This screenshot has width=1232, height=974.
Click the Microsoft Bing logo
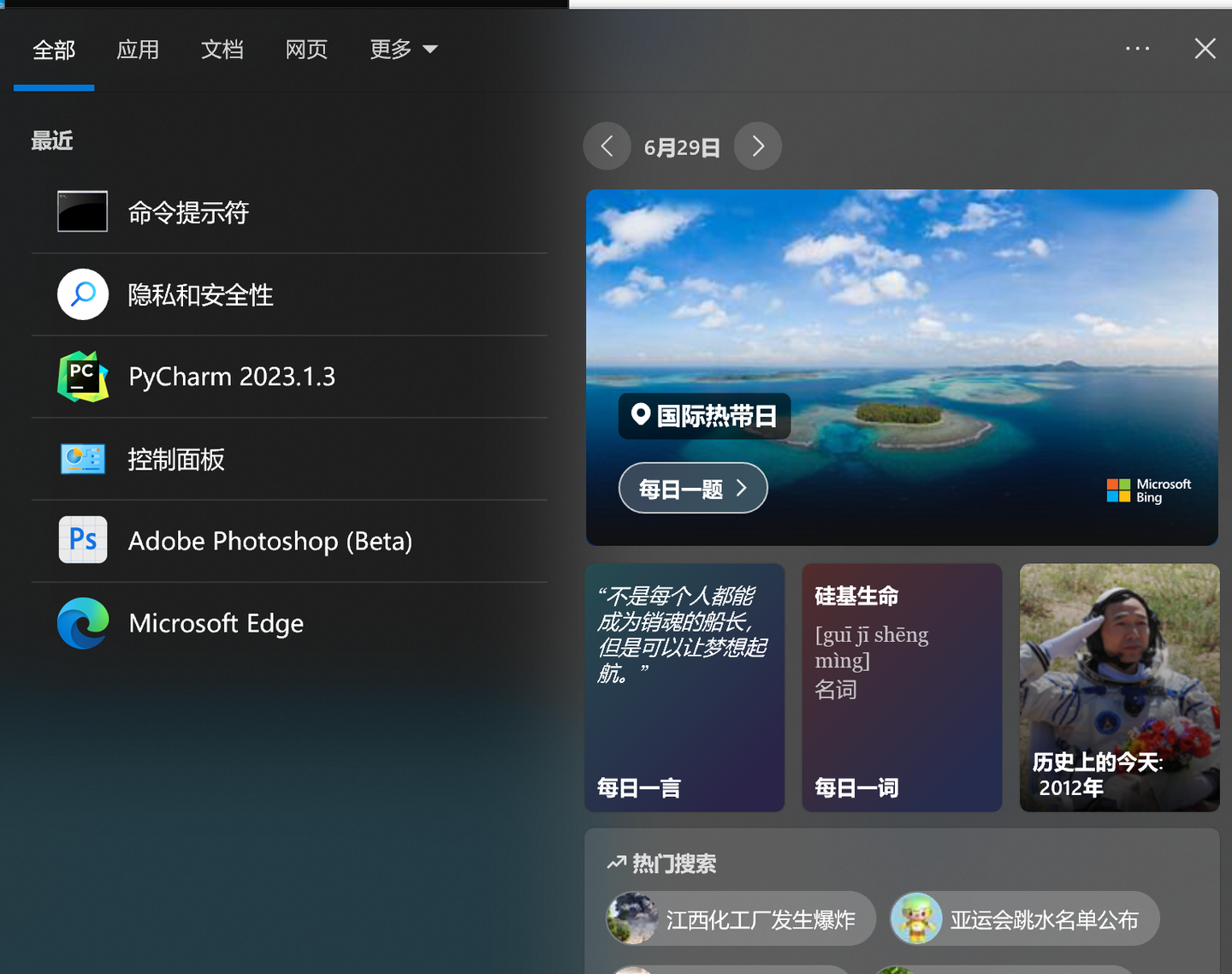pos(1149,490)
